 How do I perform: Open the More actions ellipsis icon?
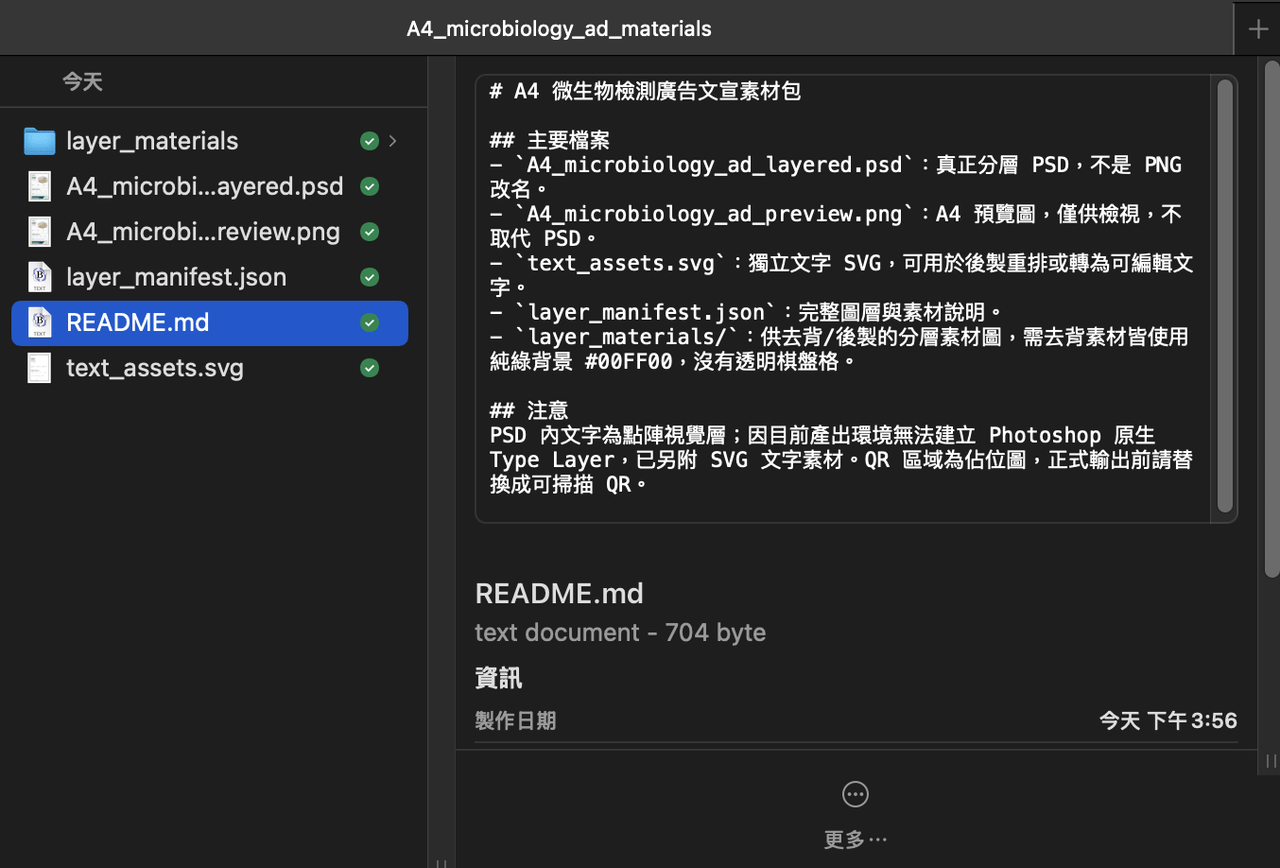tap(855, 794)
